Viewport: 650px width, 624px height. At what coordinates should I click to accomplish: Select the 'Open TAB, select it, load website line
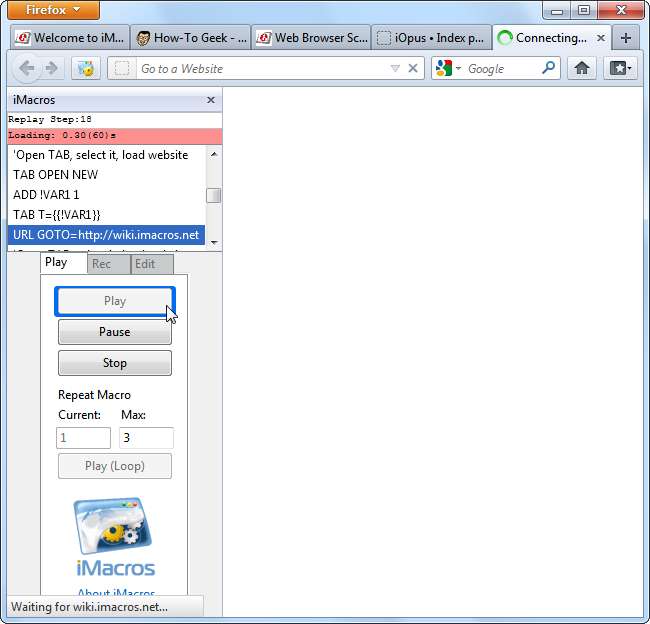click(106, 155)
